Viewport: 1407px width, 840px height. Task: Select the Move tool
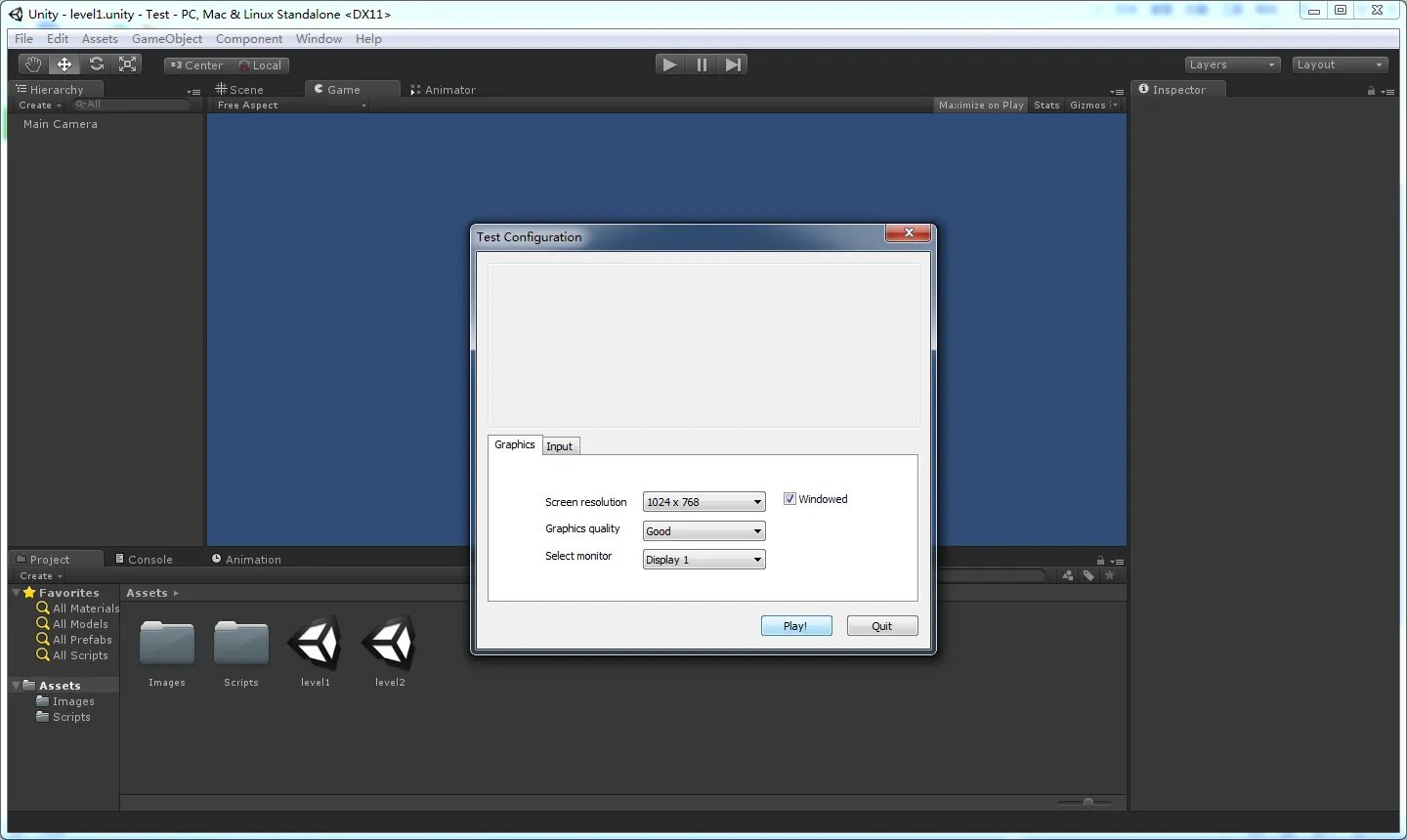pos(64,64)
